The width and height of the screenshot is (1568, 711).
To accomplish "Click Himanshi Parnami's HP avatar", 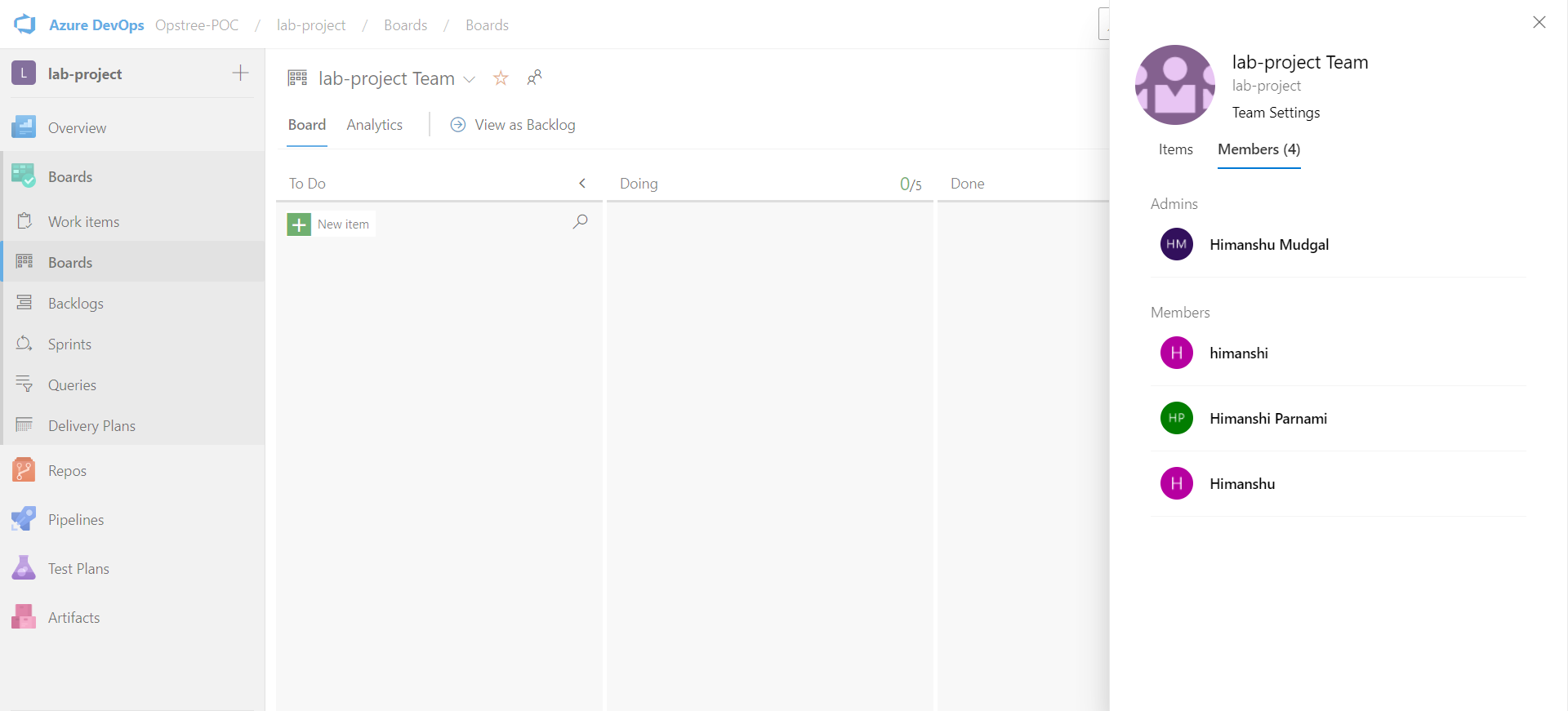I will (1176, 418).
